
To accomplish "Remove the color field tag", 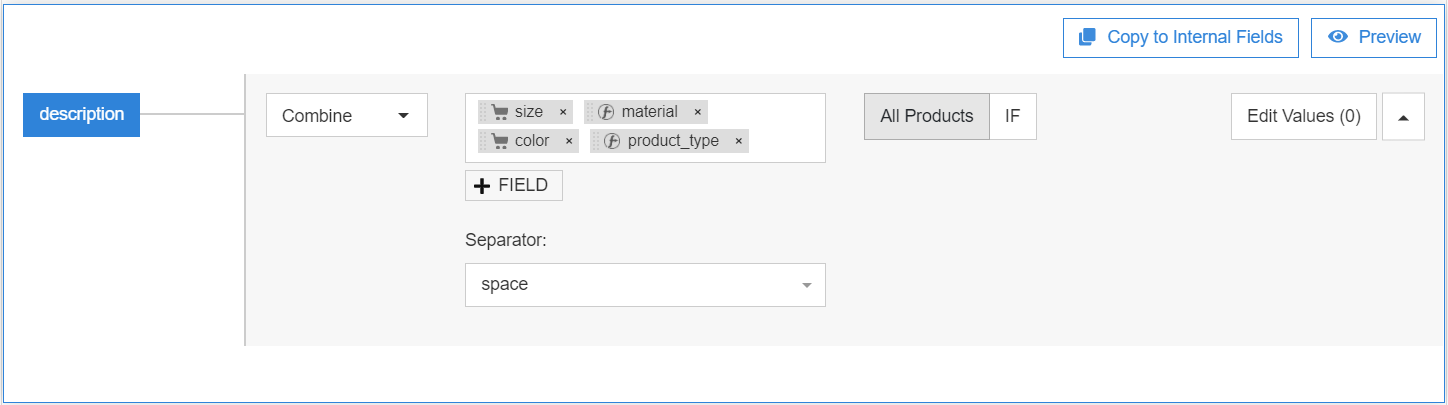I will pyautogui.click(x=569, y=141).
